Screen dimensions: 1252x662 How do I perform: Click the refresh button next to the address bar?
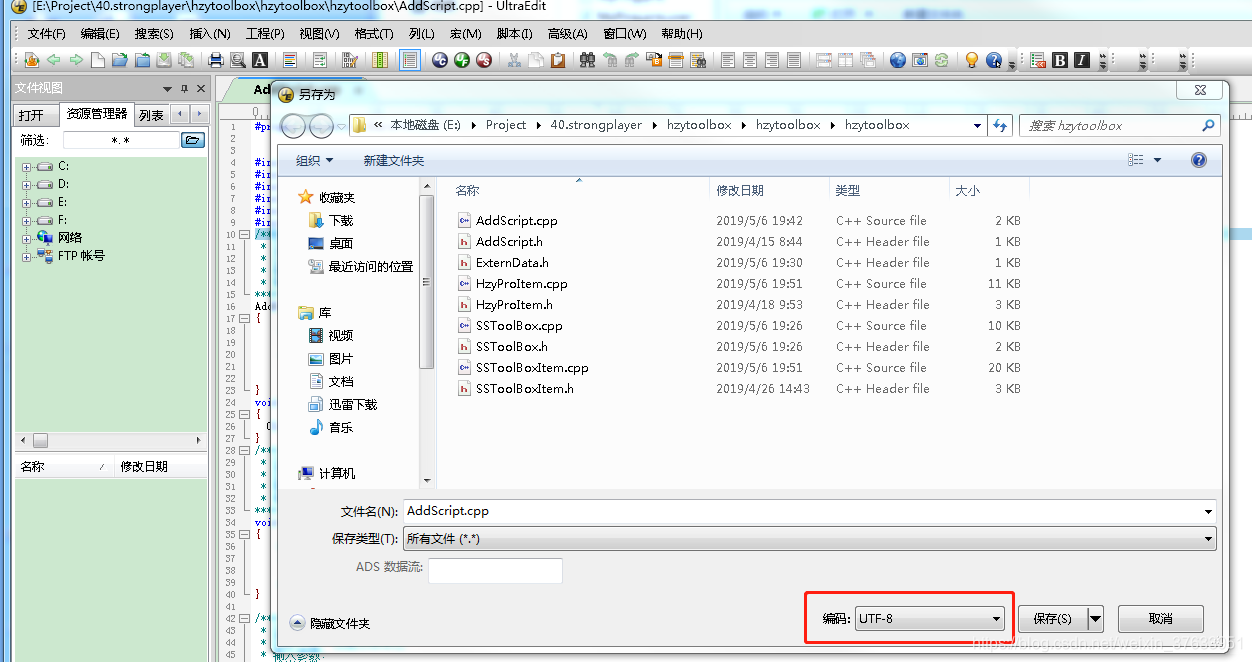(x=1001, y=125)
